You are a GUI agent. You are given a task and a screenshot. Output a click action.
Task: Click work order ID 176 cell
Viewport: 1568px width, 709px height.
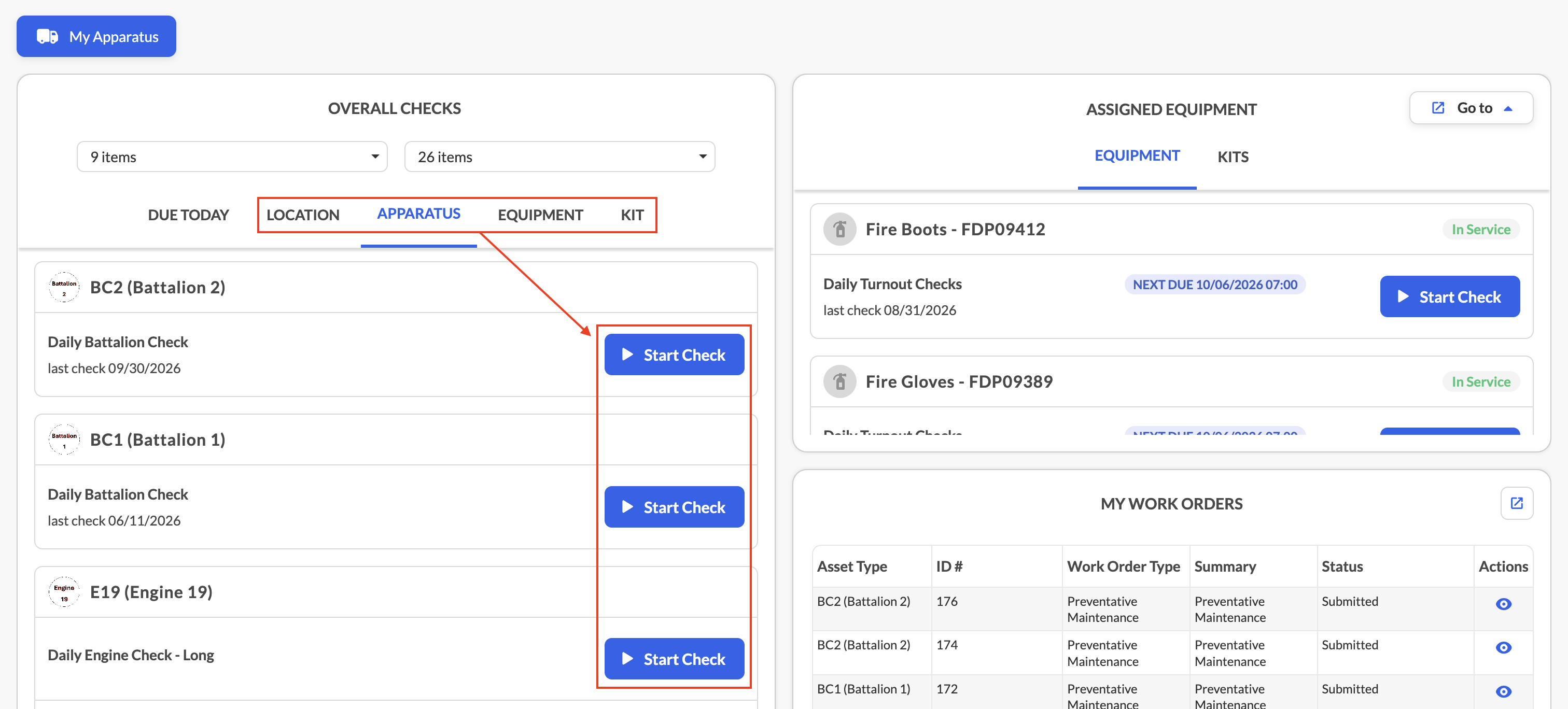[x=997, y=608]
